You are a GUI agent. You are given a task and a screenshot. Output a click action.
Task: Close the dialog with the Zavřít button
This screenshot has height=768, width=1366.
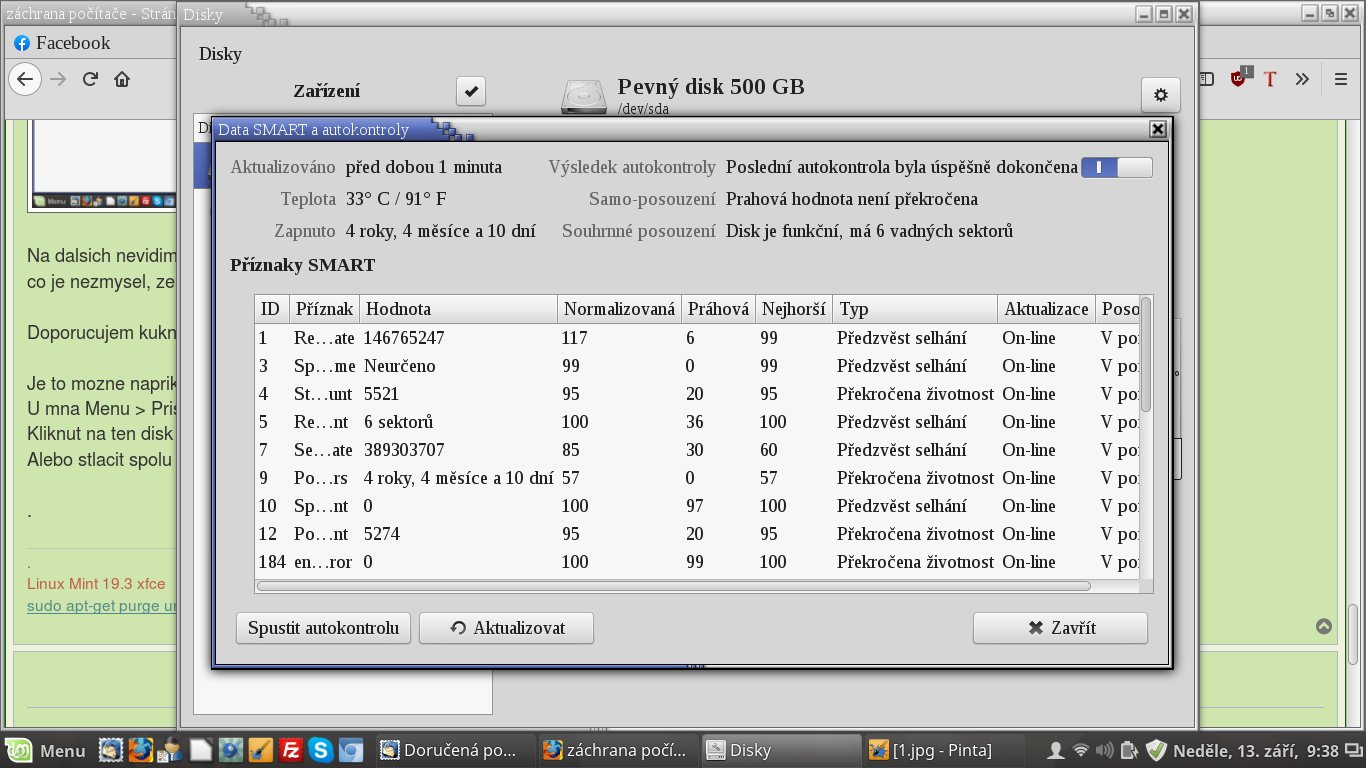pos(1060,628)
